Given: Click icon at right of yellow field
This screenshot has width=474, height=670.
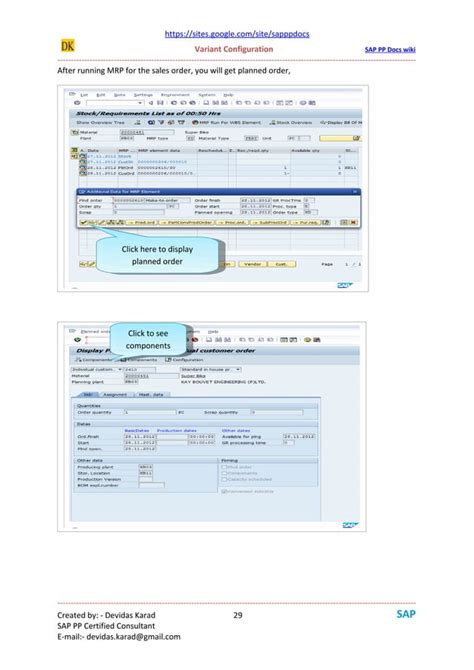Looking at the screenshot, I should pyautogui.click(x=356, y=138).
